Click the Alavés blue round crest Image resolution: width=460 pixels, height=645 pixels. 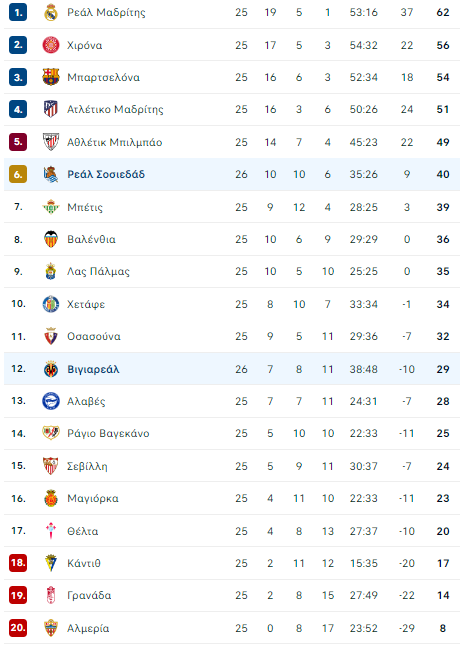click(x=51, y=401)
